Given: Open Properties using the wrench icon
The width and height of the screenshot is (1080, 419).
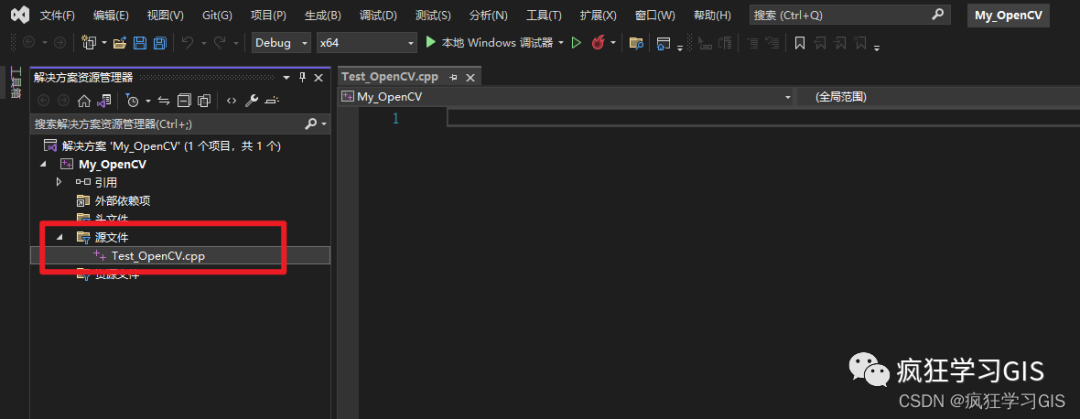Looking at the screenshot, I should [251, 101].
